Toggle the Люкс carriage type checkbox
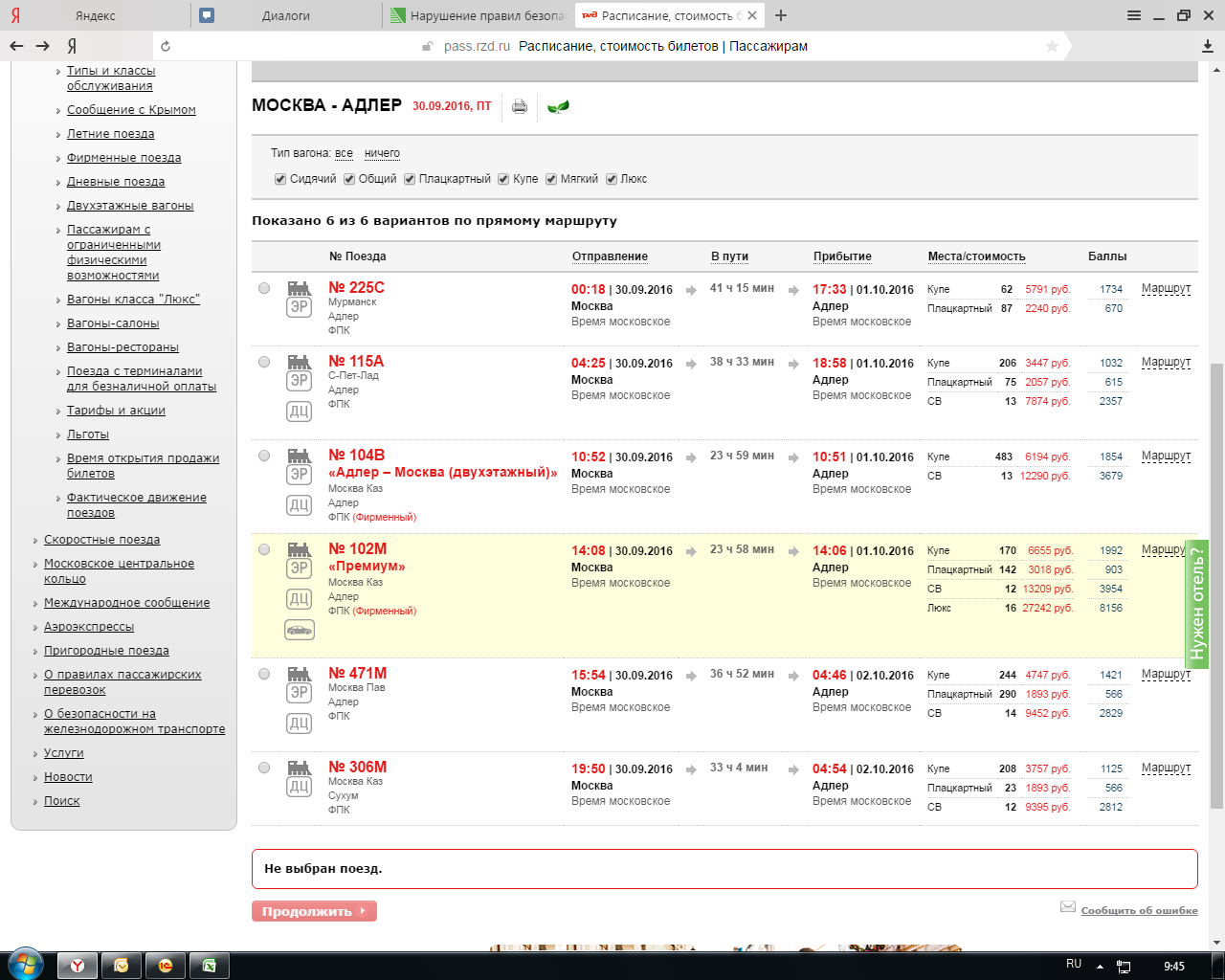Viewport: 1225px width, 980px height. click(x=612, y=179)
